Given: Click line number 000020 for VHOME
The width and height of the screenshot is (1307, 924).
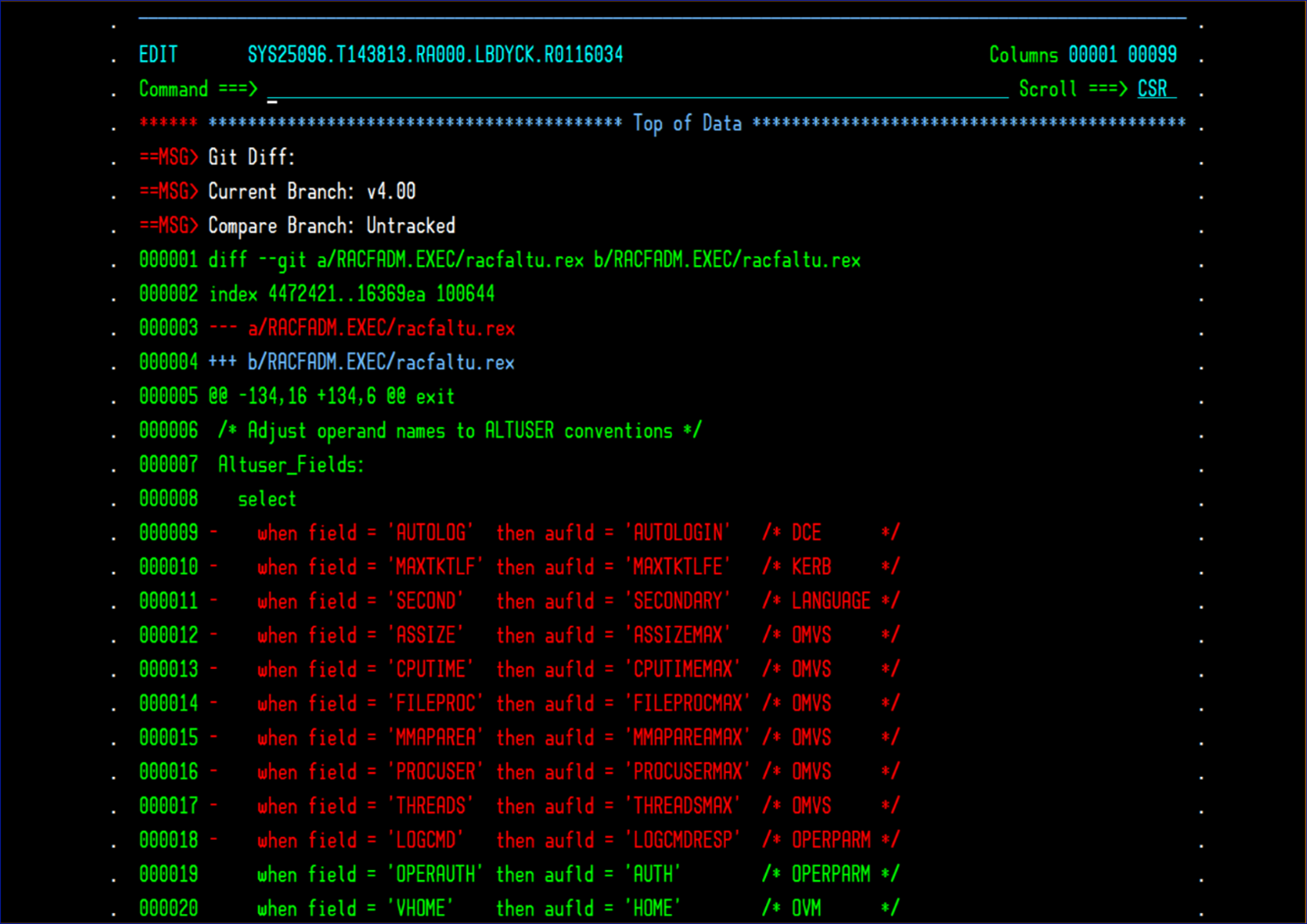Looking at the screenshot, I should point(168,908).
